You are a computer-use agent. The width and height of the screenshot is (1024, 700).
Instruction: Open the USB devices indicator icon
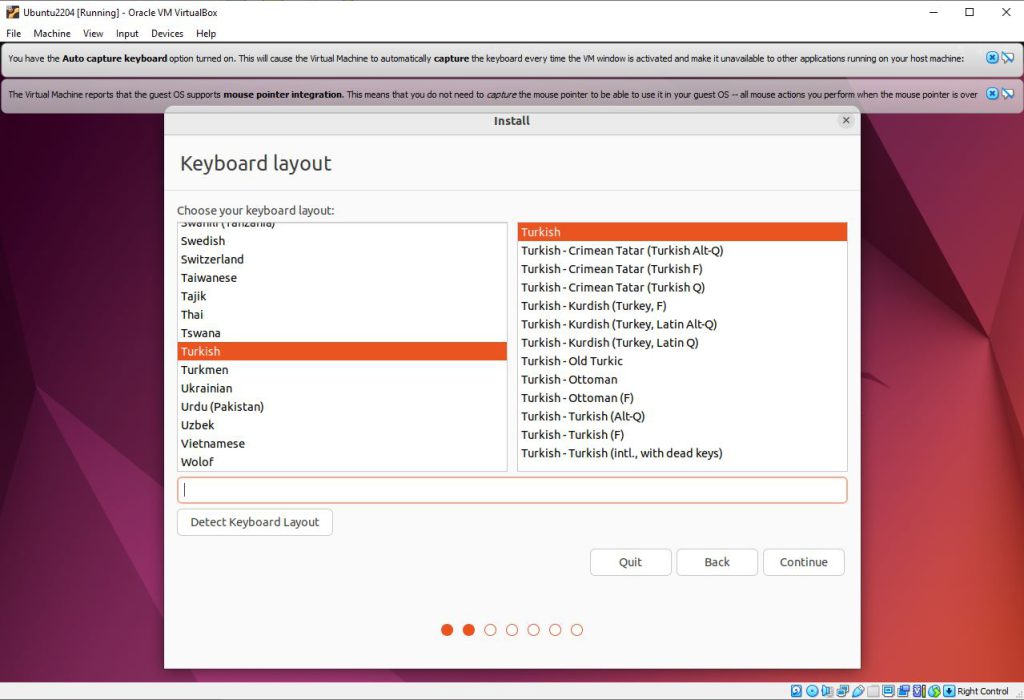858,691
